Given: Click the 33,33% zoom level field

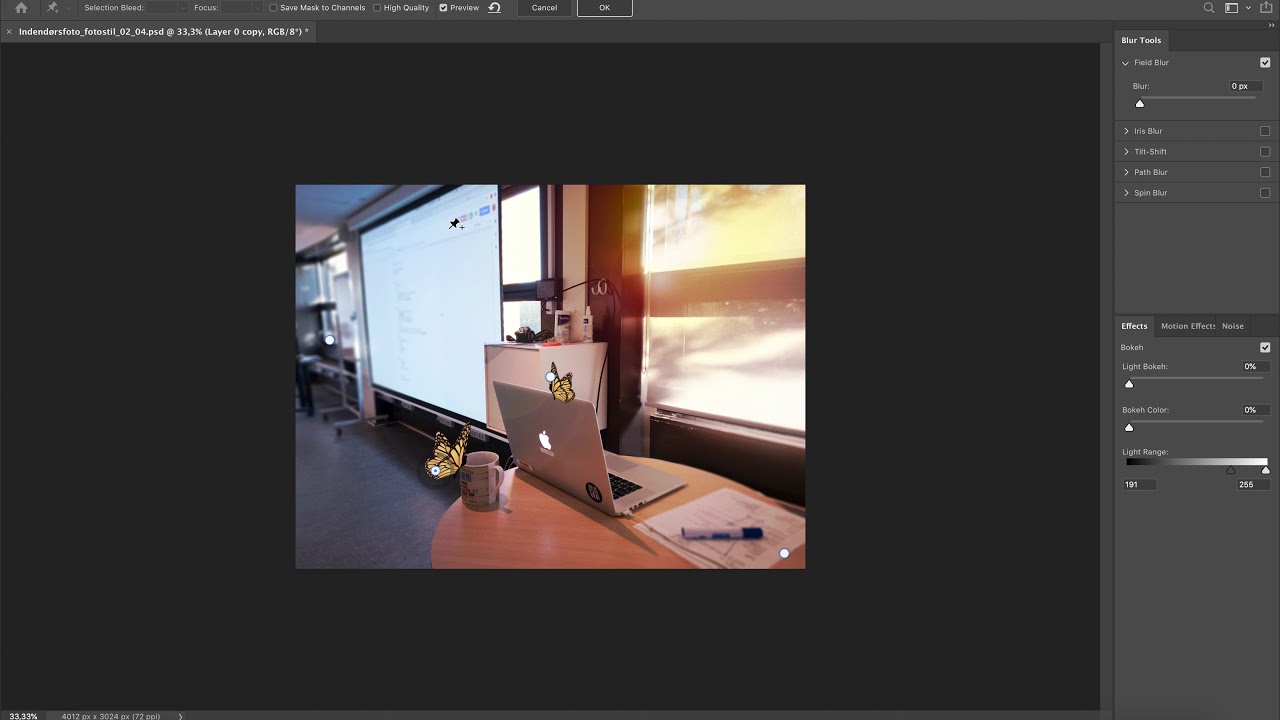Looking at the screenshot, I should point(23,716).
